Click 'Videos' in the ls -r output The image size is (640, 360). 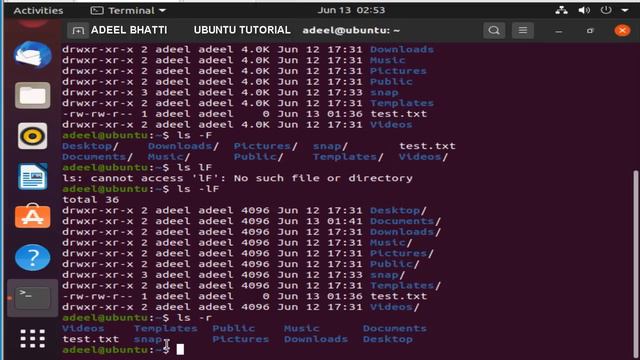[83, 328]
